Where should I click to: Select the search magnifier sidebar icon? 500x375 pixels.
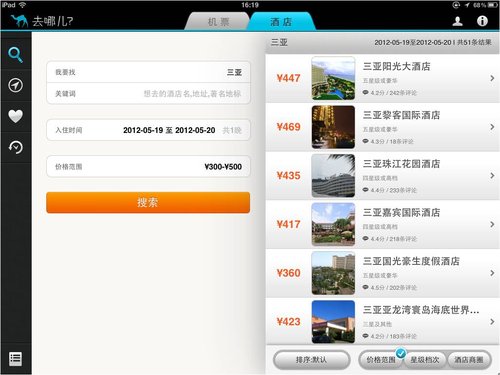pyautogui.click(x=15, y=55)
